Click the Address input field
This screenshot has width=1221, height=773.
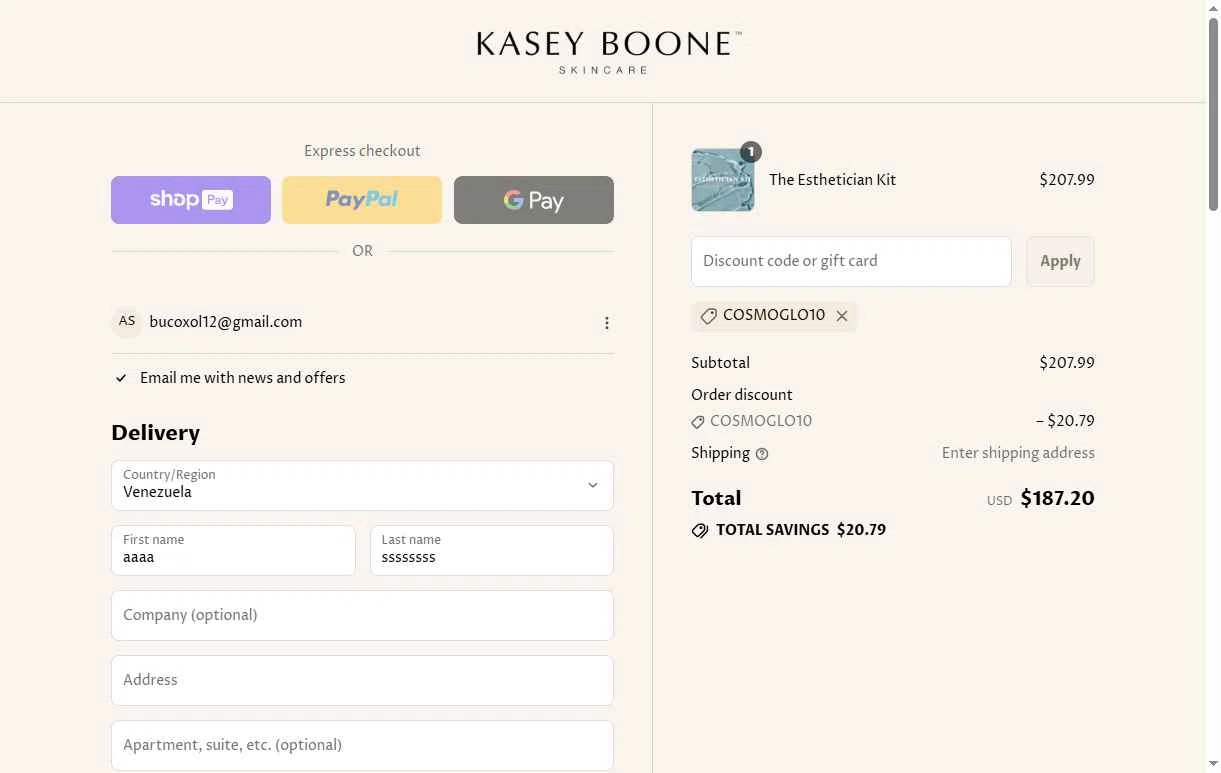tap(362, 680)
